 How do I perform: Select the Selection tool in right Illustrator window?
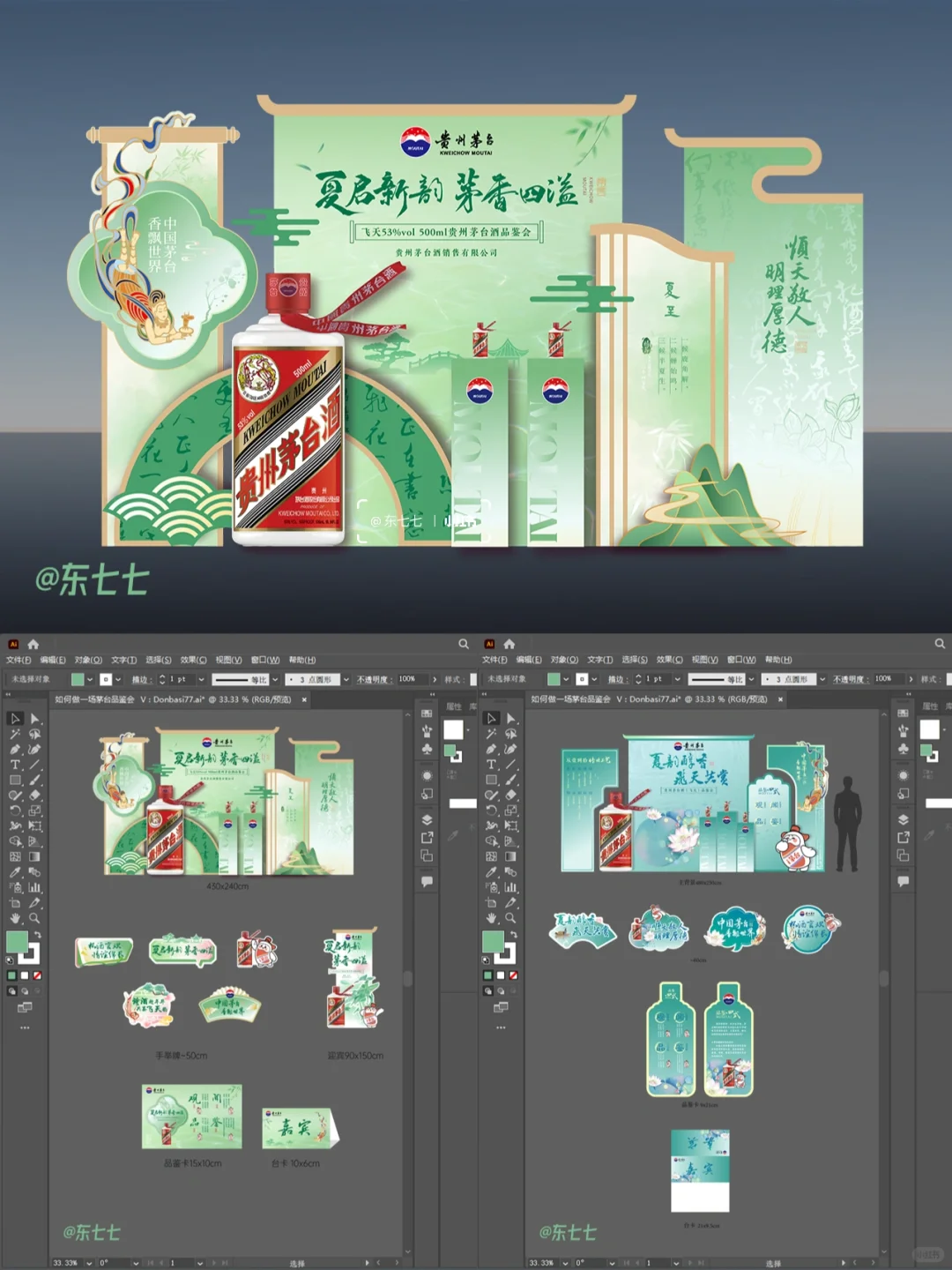pos(491,719)
